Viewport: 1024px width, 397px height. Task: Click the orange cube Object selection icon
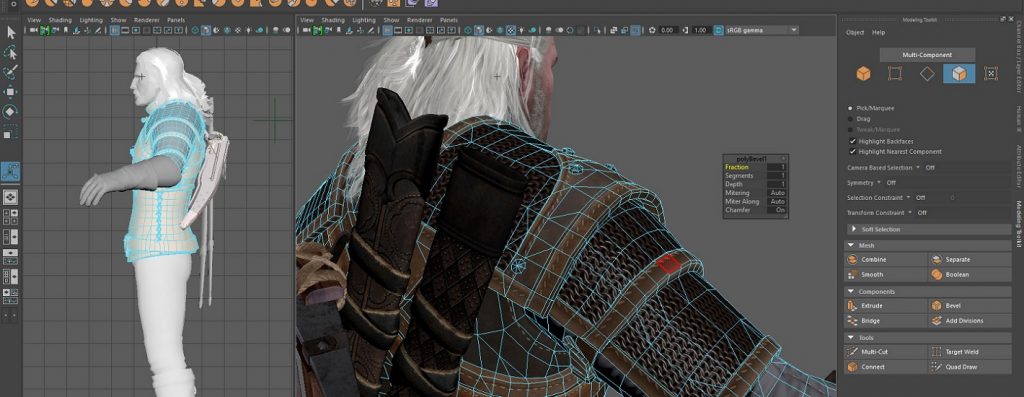pyautogui.click(x=863, y=74)
